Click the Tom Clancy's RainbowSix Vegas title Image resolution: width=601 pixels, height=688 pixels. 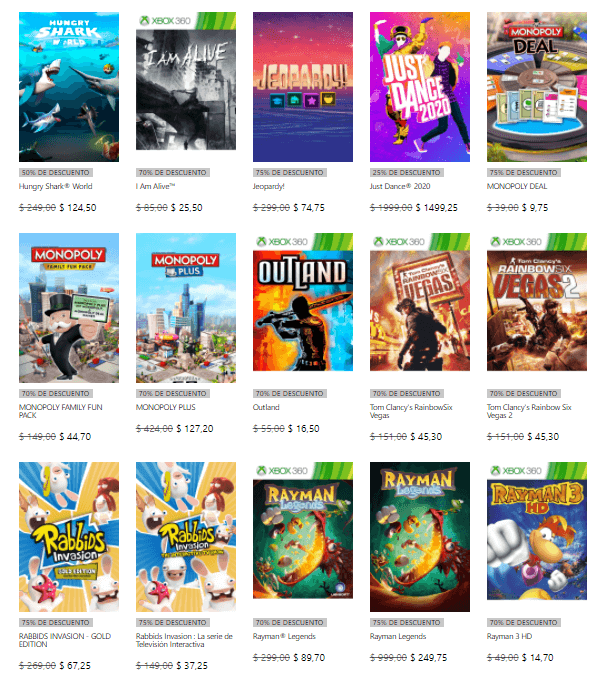[x=411, y=411]
